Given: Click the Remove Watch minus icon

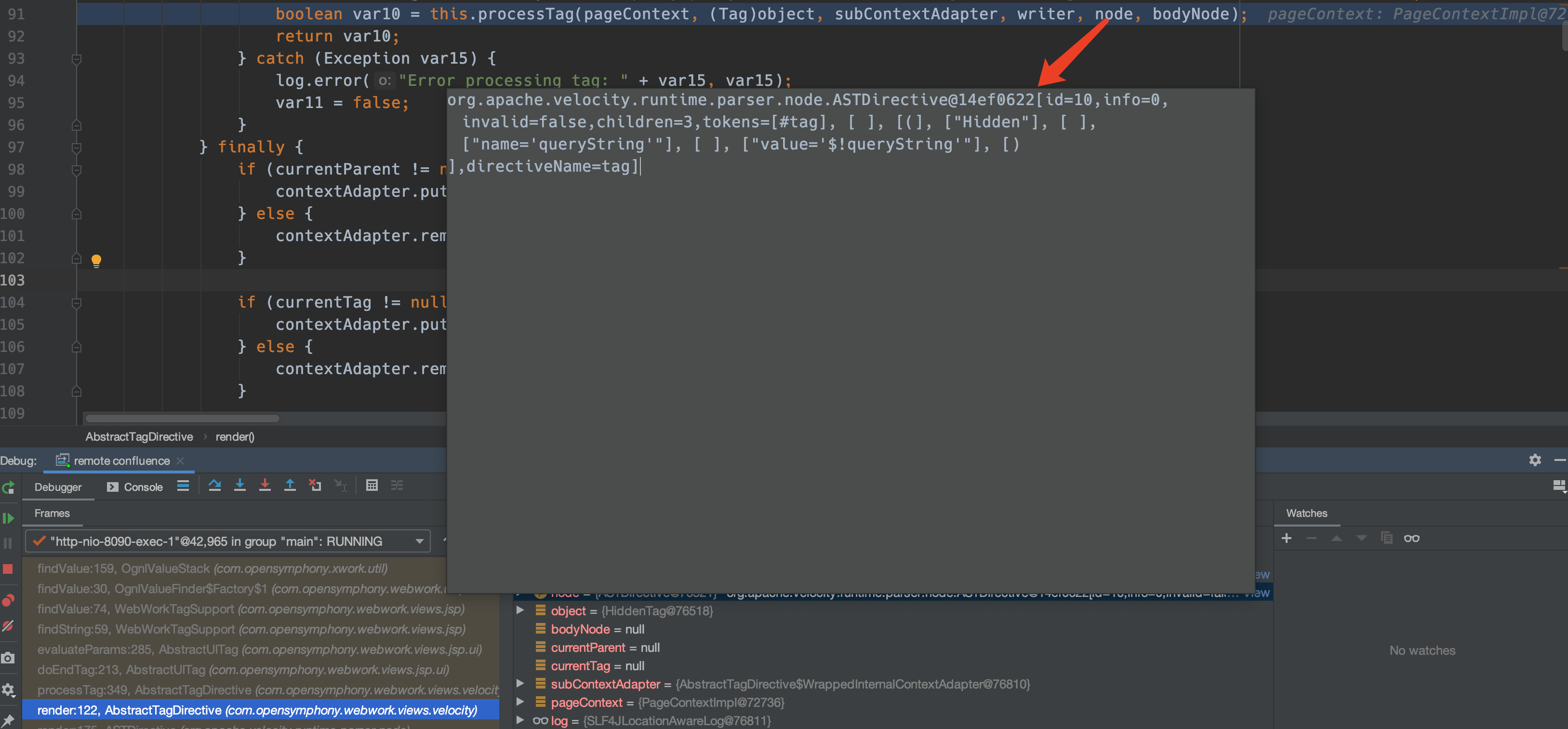Looking at the screenshot, I should [1312, 539].
